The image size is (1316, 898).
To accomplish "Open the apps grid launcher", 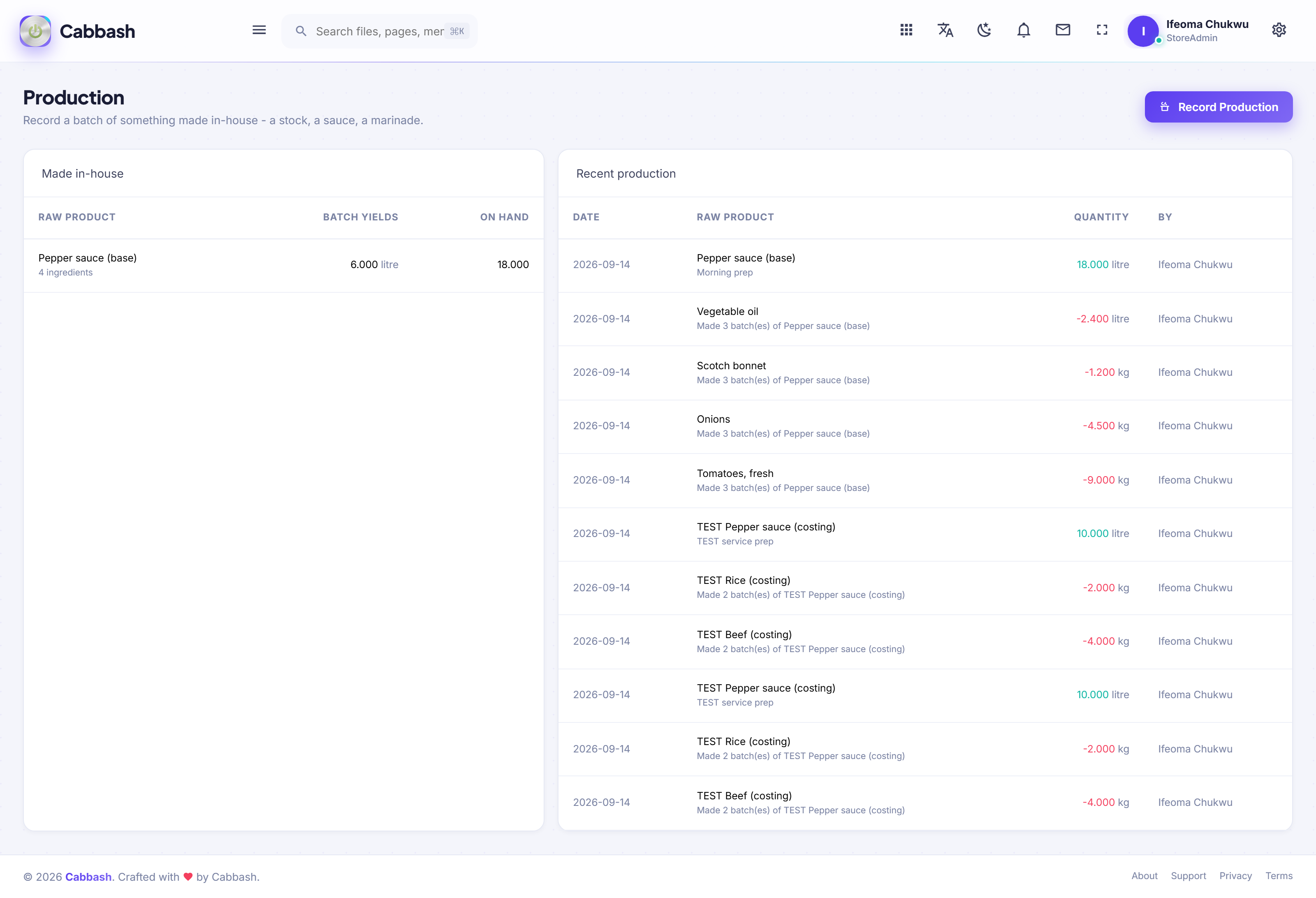I will pyautogui.click(x=906, y=30).
